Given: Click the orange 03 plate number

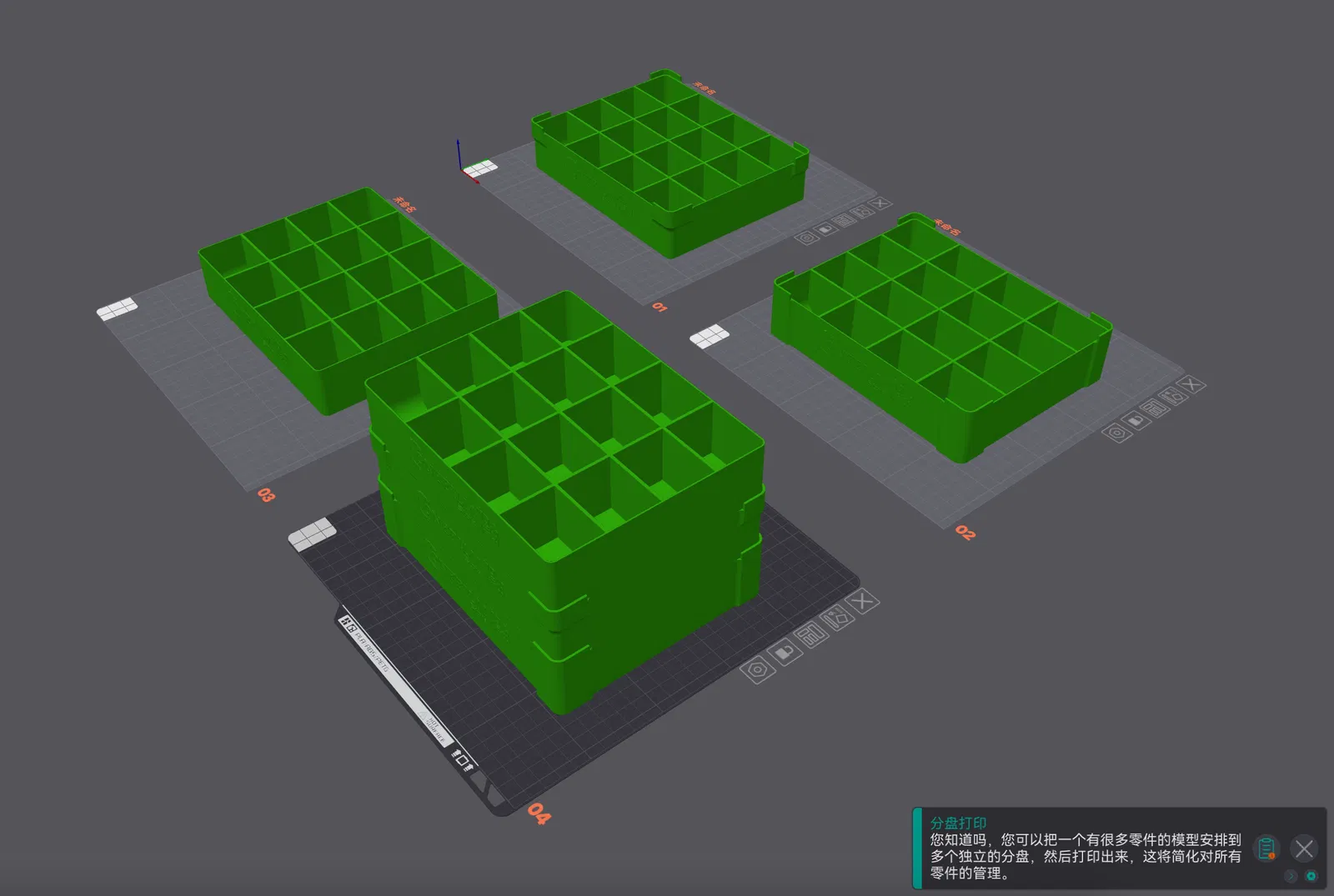Looking at the screenshot, I should point(266,494).
